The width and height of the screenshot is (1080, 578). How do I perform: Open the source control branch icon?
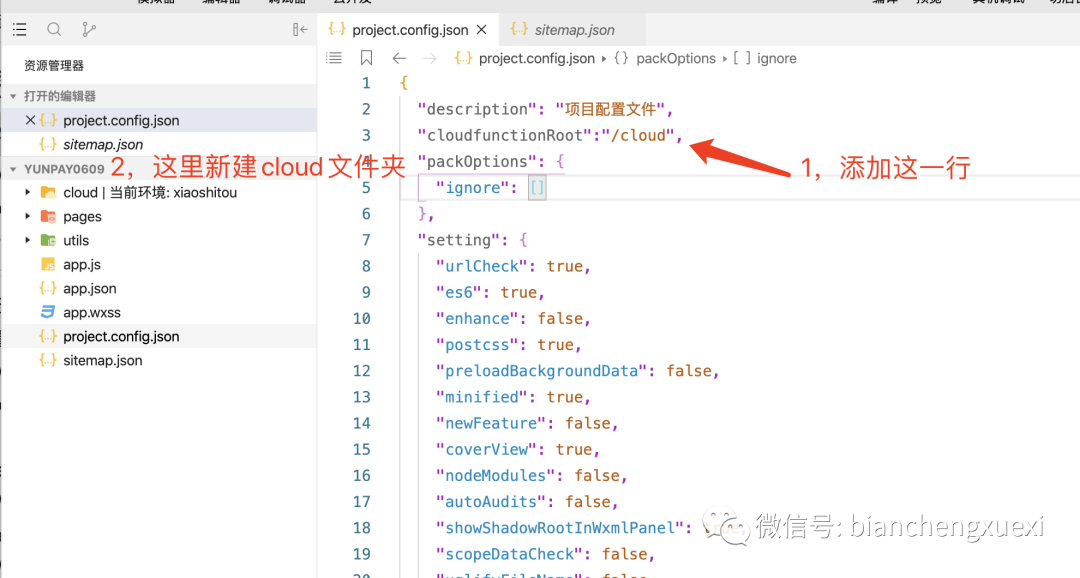point(89,30)
